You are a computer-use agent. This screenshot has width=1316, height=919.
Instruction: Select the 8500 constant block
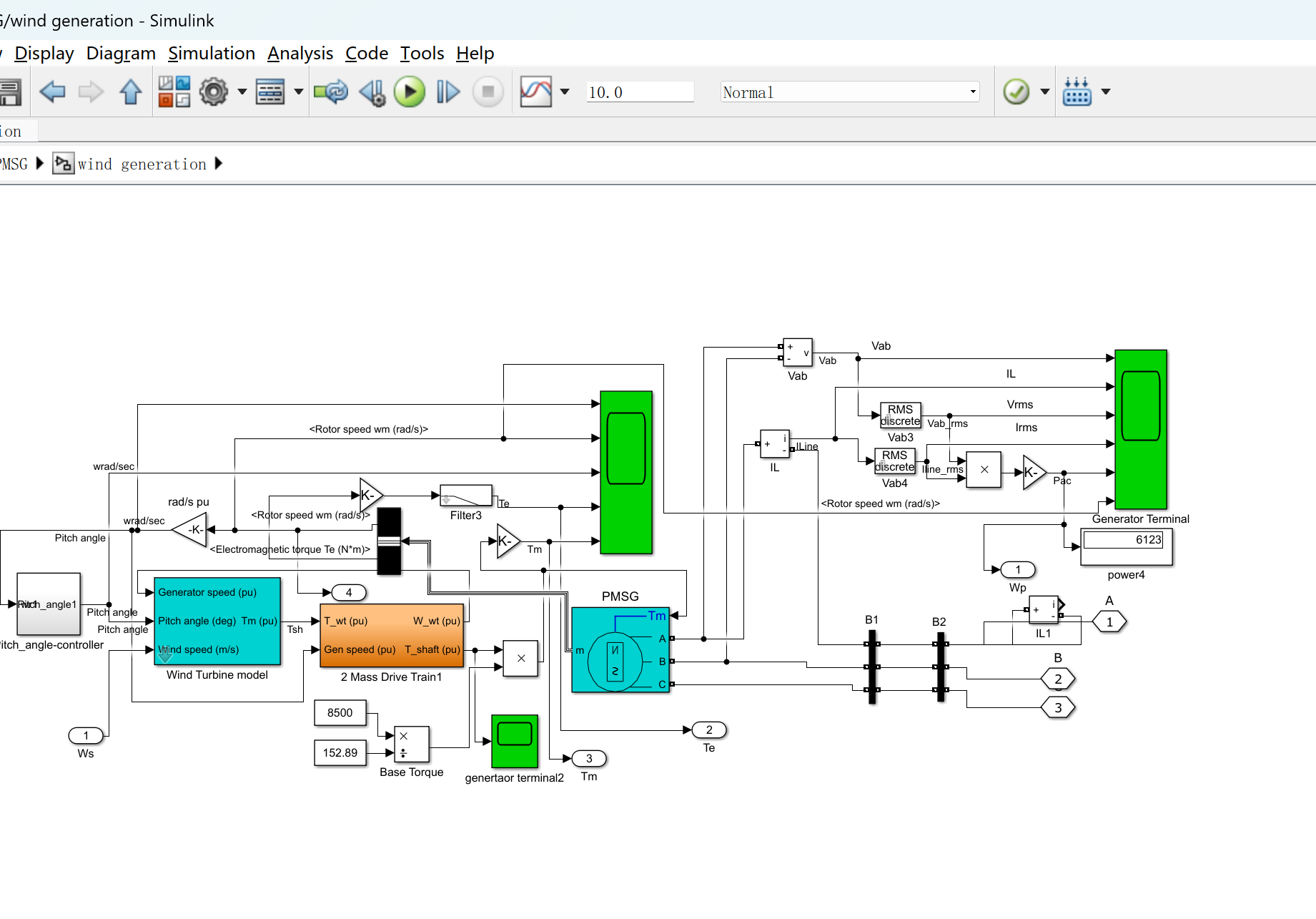pos(340,713)
